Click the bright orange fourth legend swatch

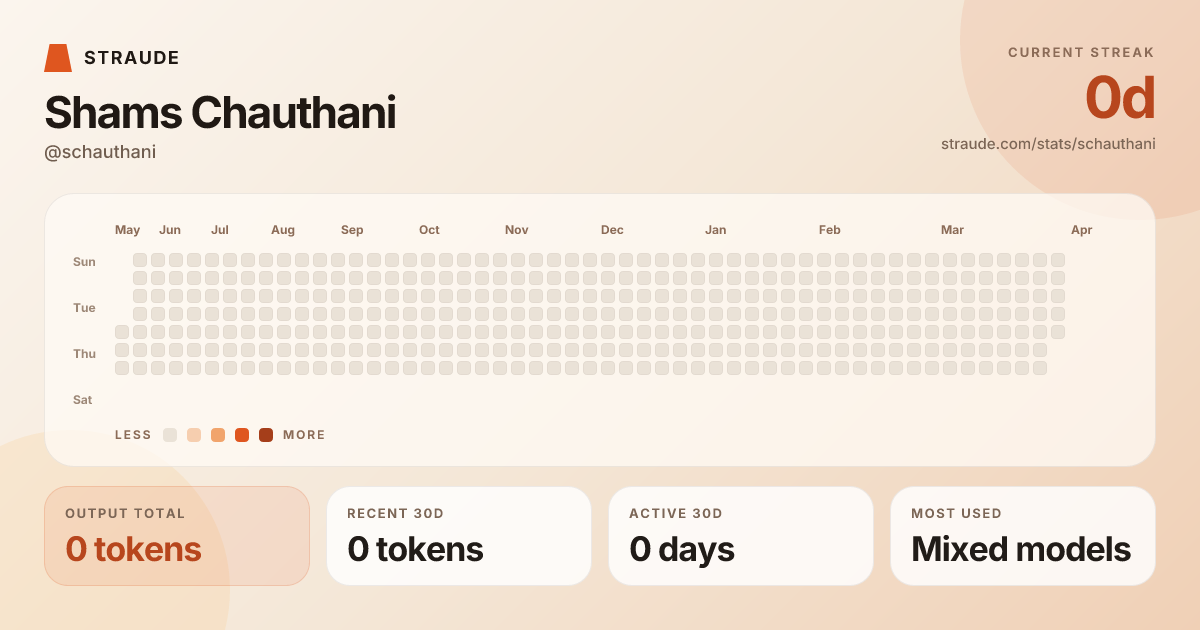242,435
